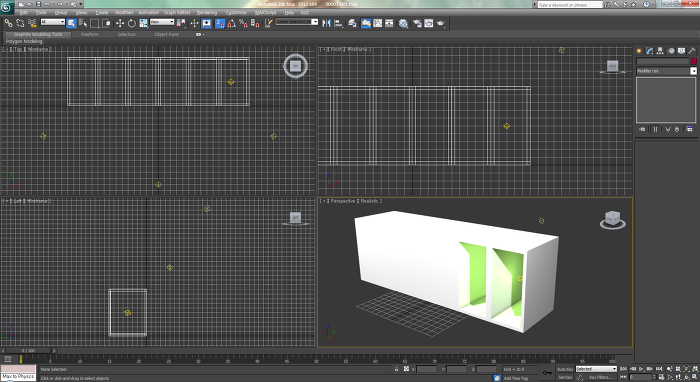The height and width of the screenshot is (382, 700).
Task: Open the Selected key mode dropdown
Action: (596, 369)
